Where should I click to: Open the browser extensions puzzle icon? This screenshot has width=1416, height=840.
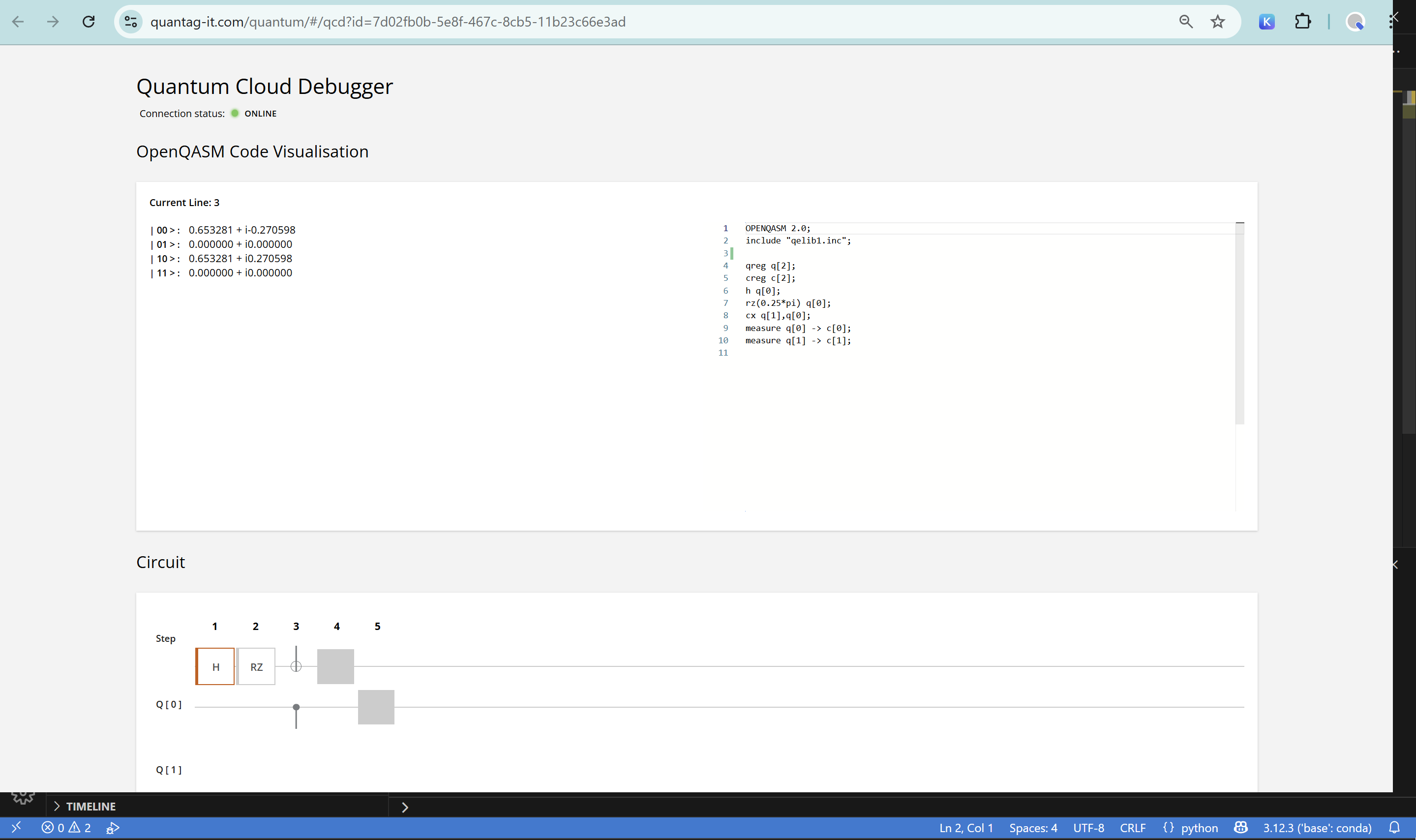pos(1302,22)
